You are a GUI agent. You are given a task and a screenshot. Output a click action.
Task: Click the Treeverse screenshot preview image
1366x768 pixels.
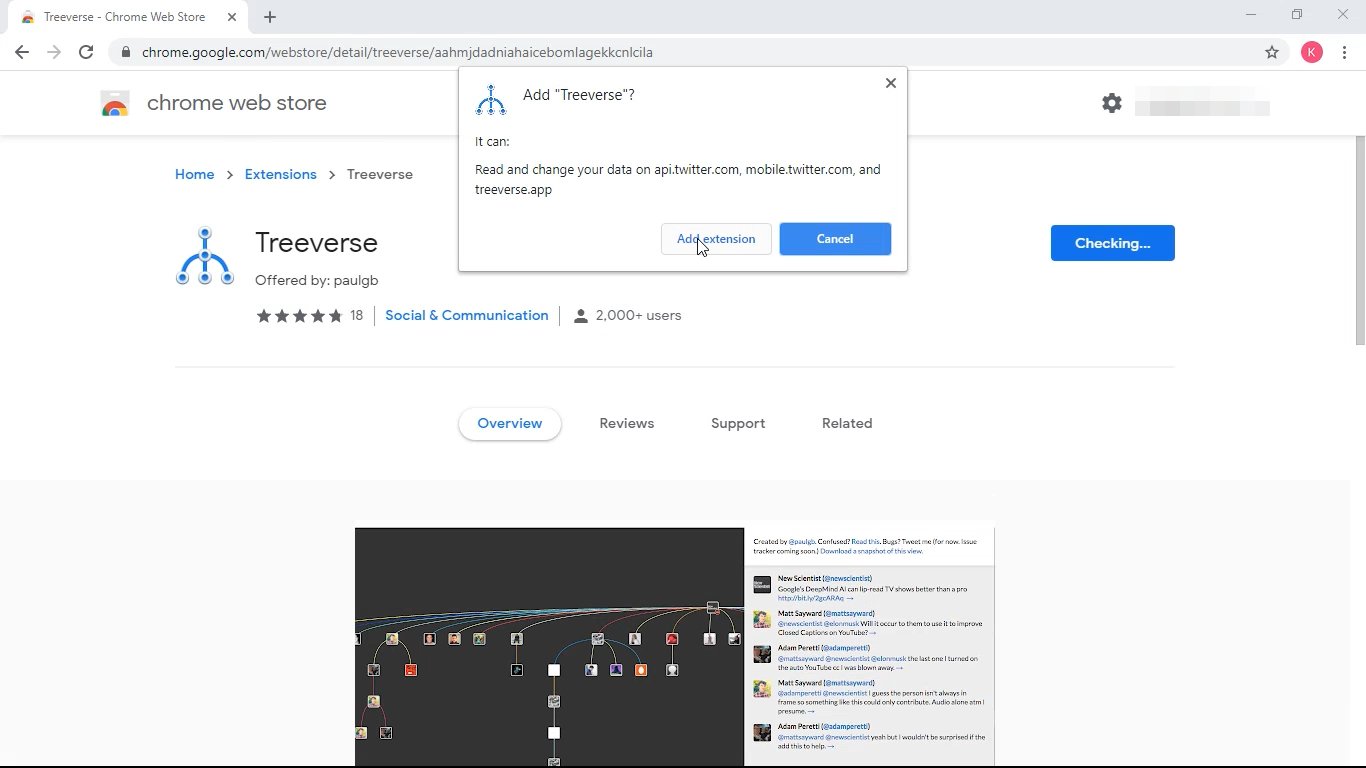click(x=674, y=646)
